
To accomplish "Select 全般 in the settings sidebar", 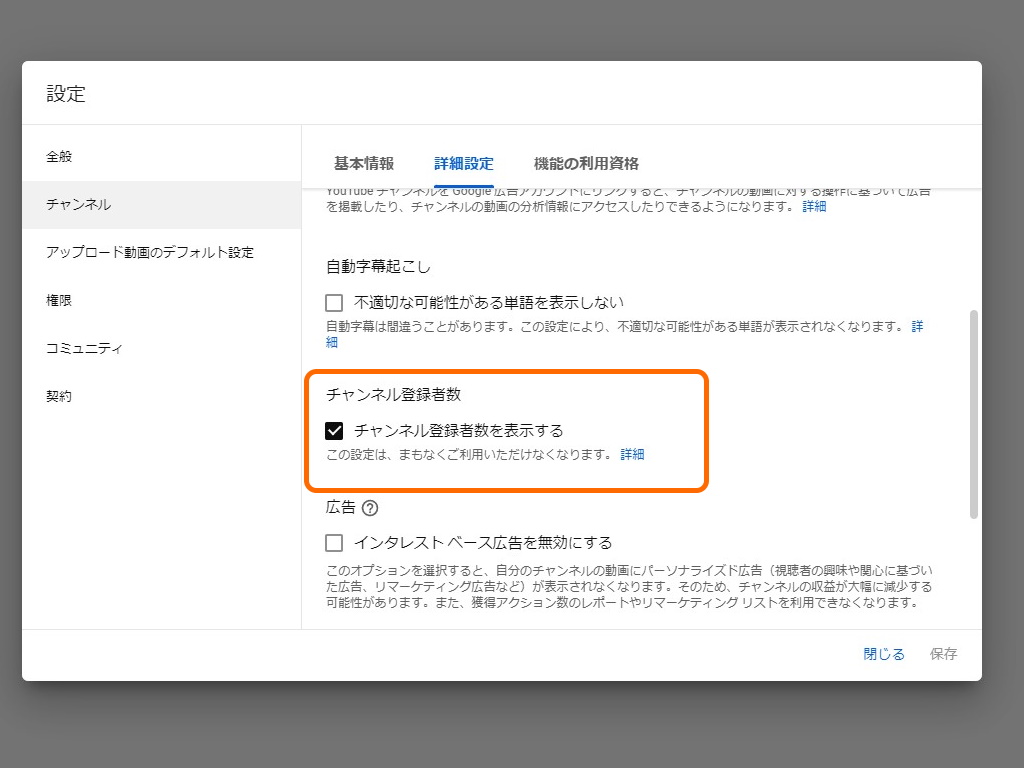I will [58, 156].
